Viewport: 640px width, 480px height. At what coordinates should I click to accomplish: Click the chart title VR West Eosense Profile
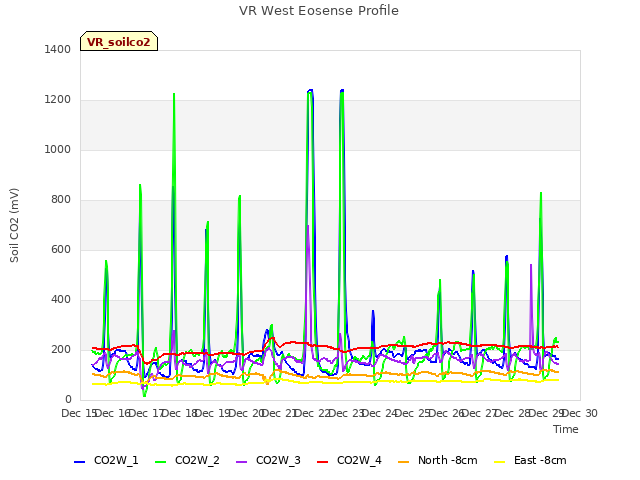(x=319, y=10)
